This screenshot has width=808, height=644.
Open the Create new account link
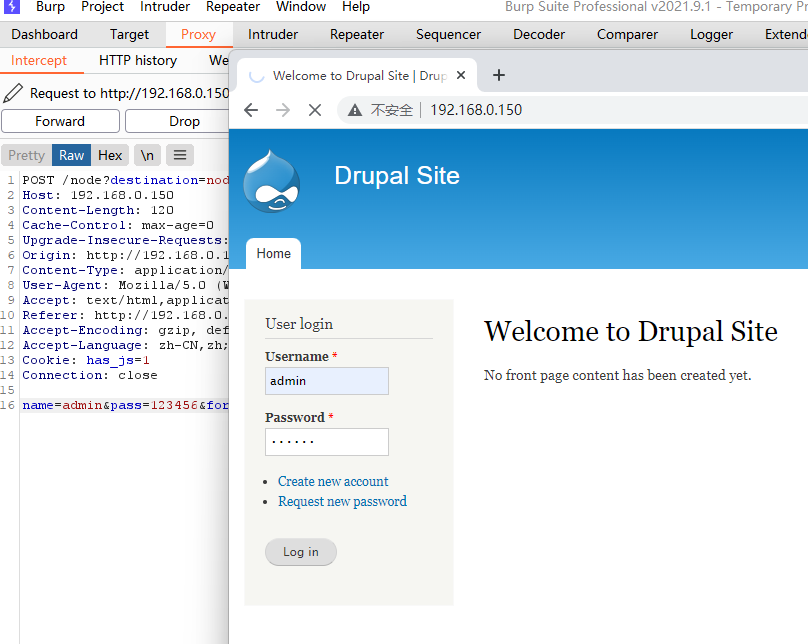click(x=333, y=481)
